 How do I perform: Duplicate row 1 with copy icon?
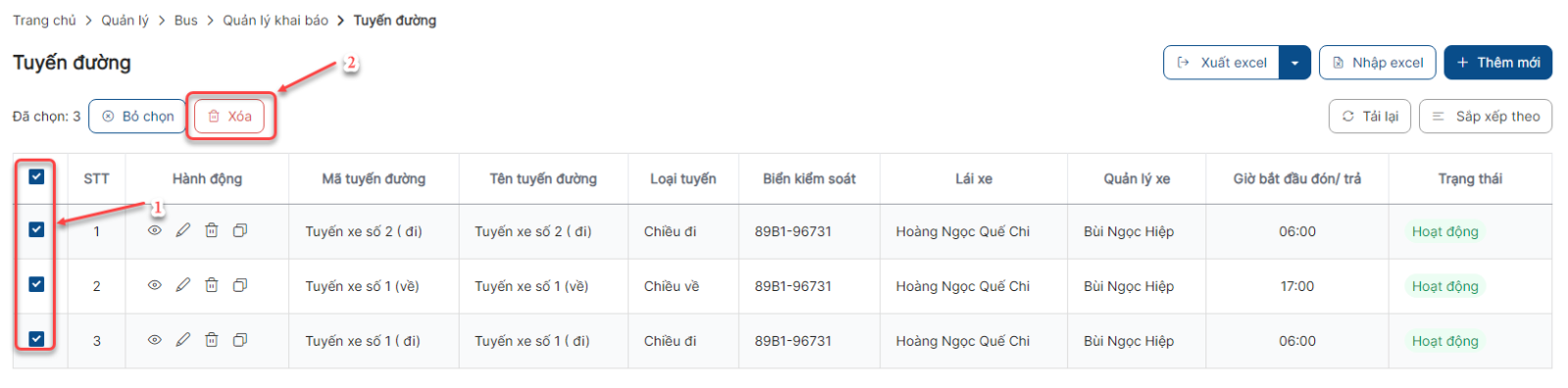[x=240, y=231]
